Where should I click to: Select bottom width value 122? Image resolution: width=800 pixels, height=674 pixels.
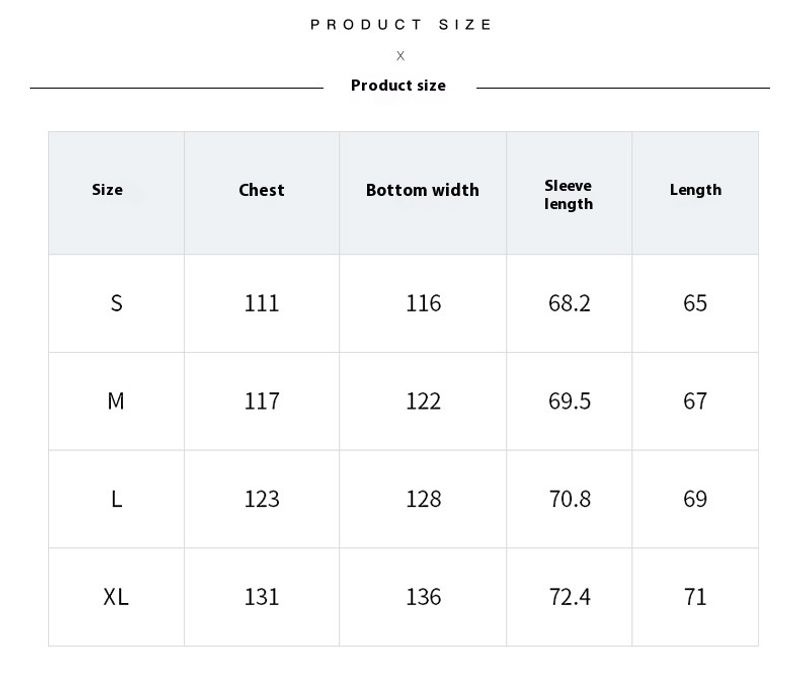coord(423,401)
